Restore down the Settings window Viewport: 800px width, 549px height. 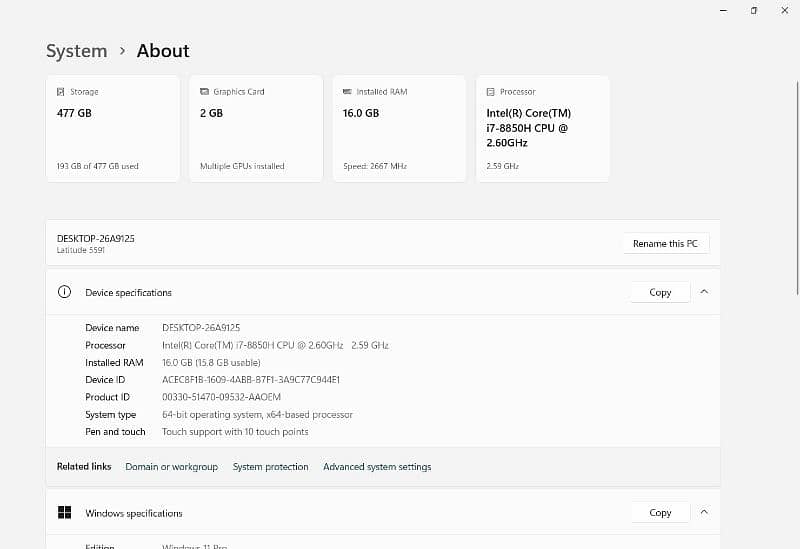(754, 10)
